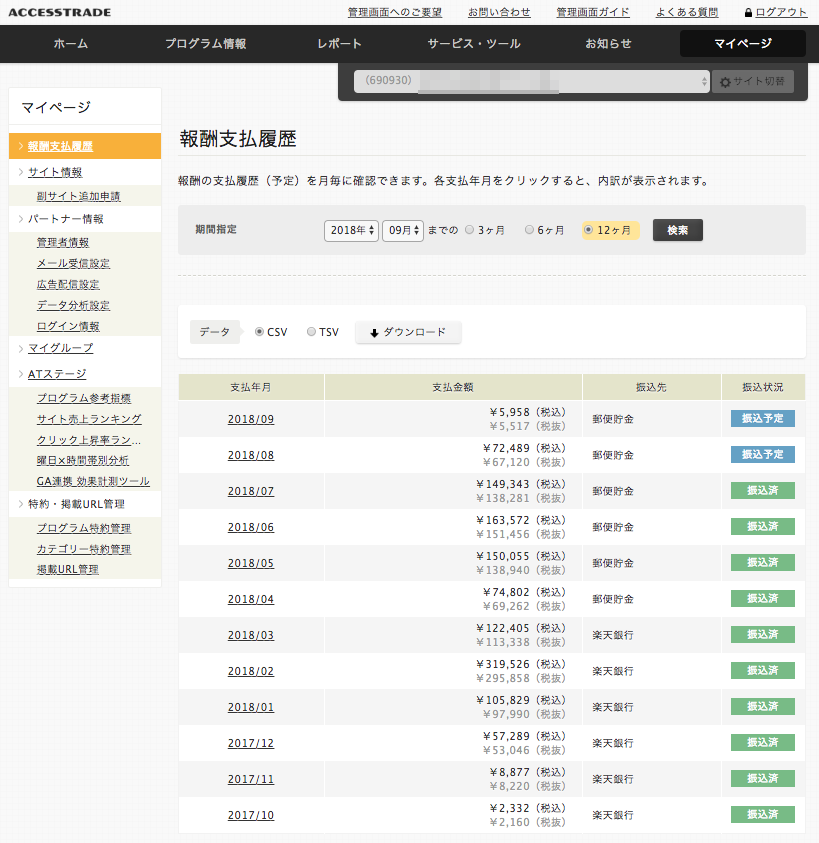
Task: Open 2018/09 payment details
Action: coord(251,419)
